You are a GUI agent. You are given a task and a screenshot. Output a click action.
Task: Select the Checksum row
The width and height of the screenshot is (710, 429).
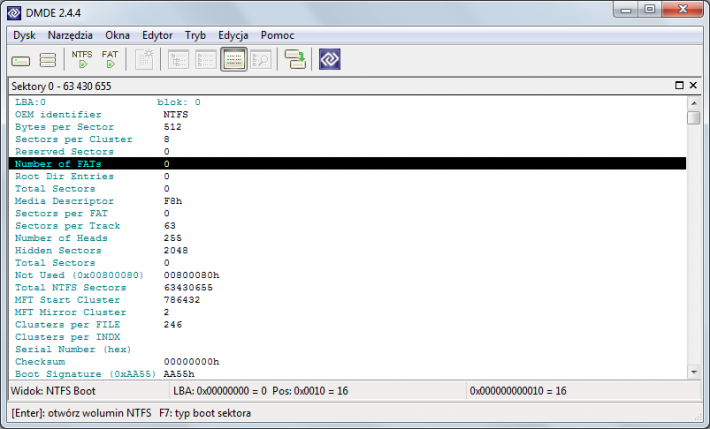pos(347,362)
